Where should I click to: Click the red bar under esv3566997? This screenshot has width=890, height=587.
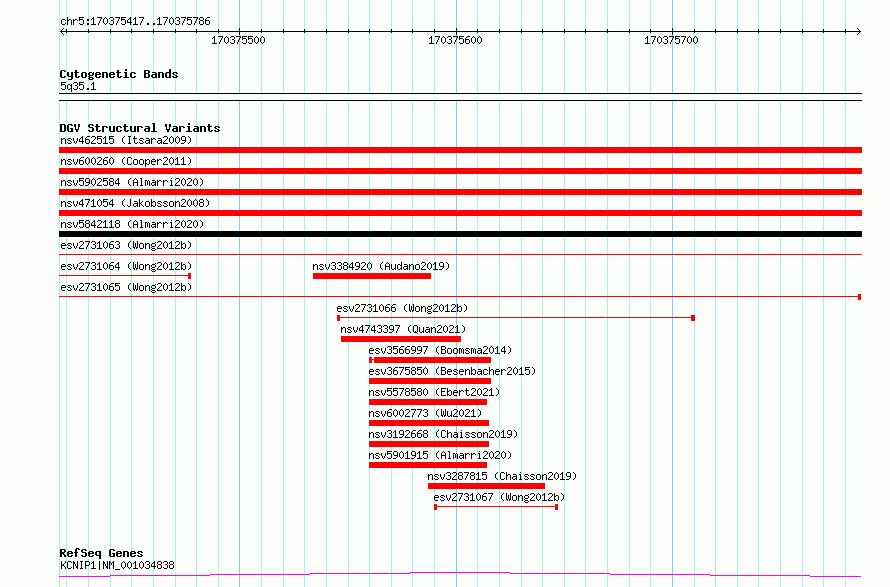click(x=430, y=360)
